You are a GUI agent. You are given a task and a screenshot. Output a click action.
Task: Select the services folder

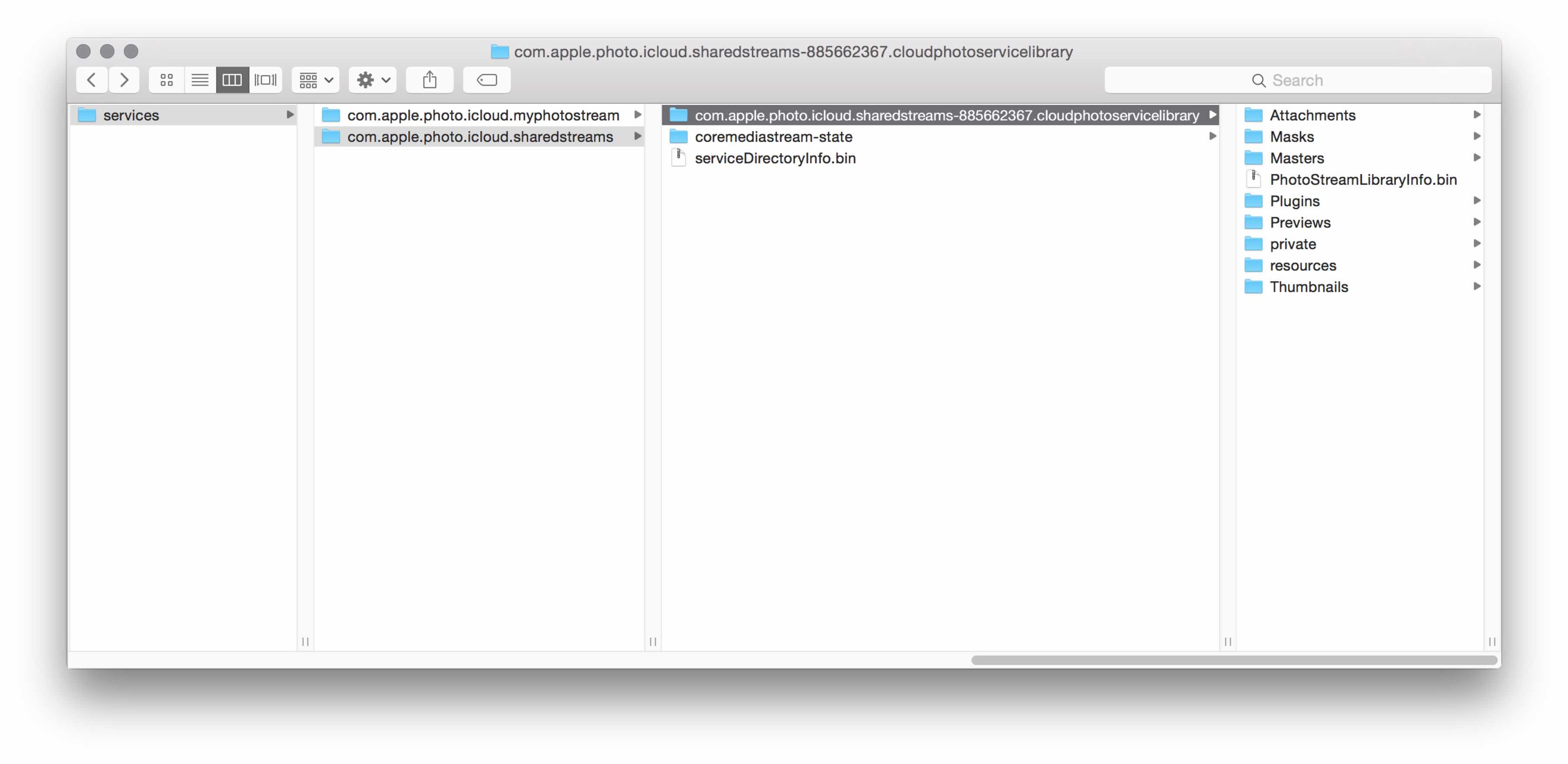tap(131, 115)
